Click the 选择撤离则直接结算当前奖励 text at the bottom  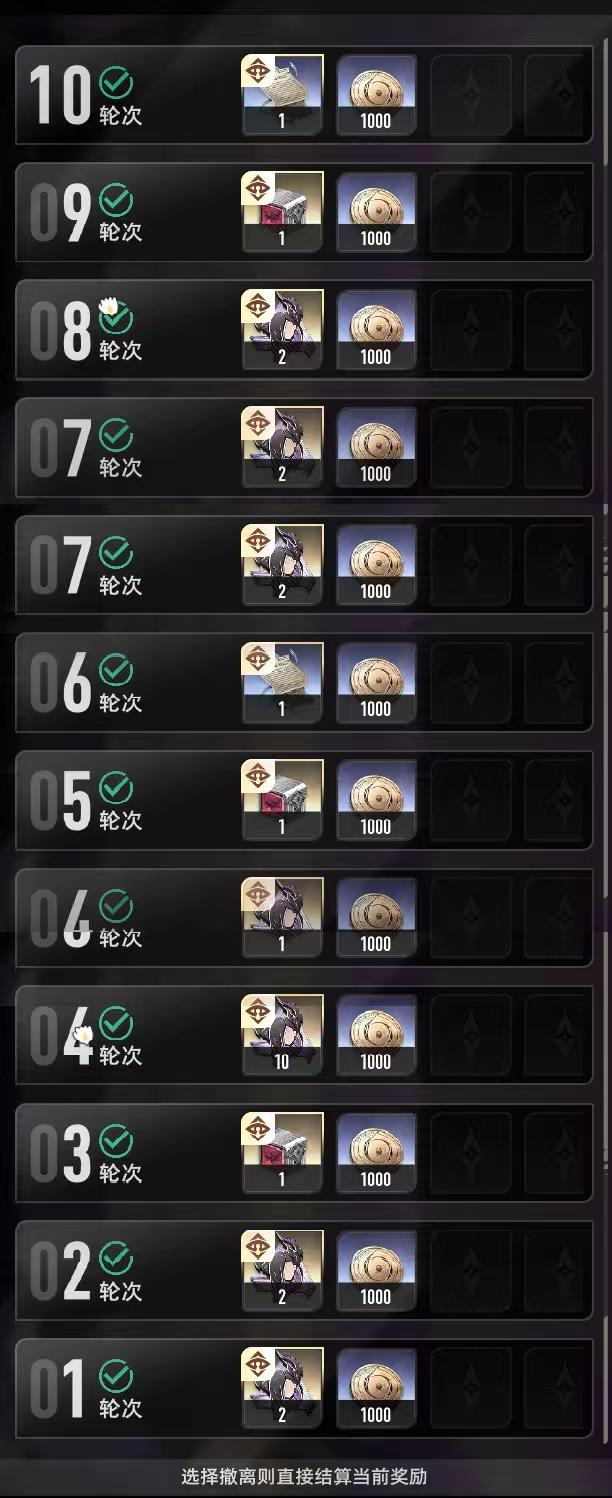[304, 1476]
